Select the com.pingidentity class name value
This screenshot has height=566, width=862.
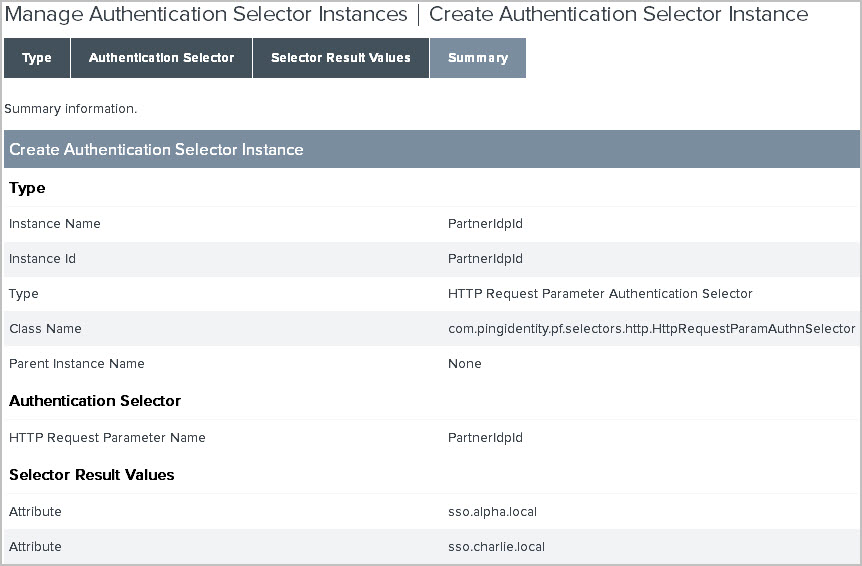click(x=651, y=329)
